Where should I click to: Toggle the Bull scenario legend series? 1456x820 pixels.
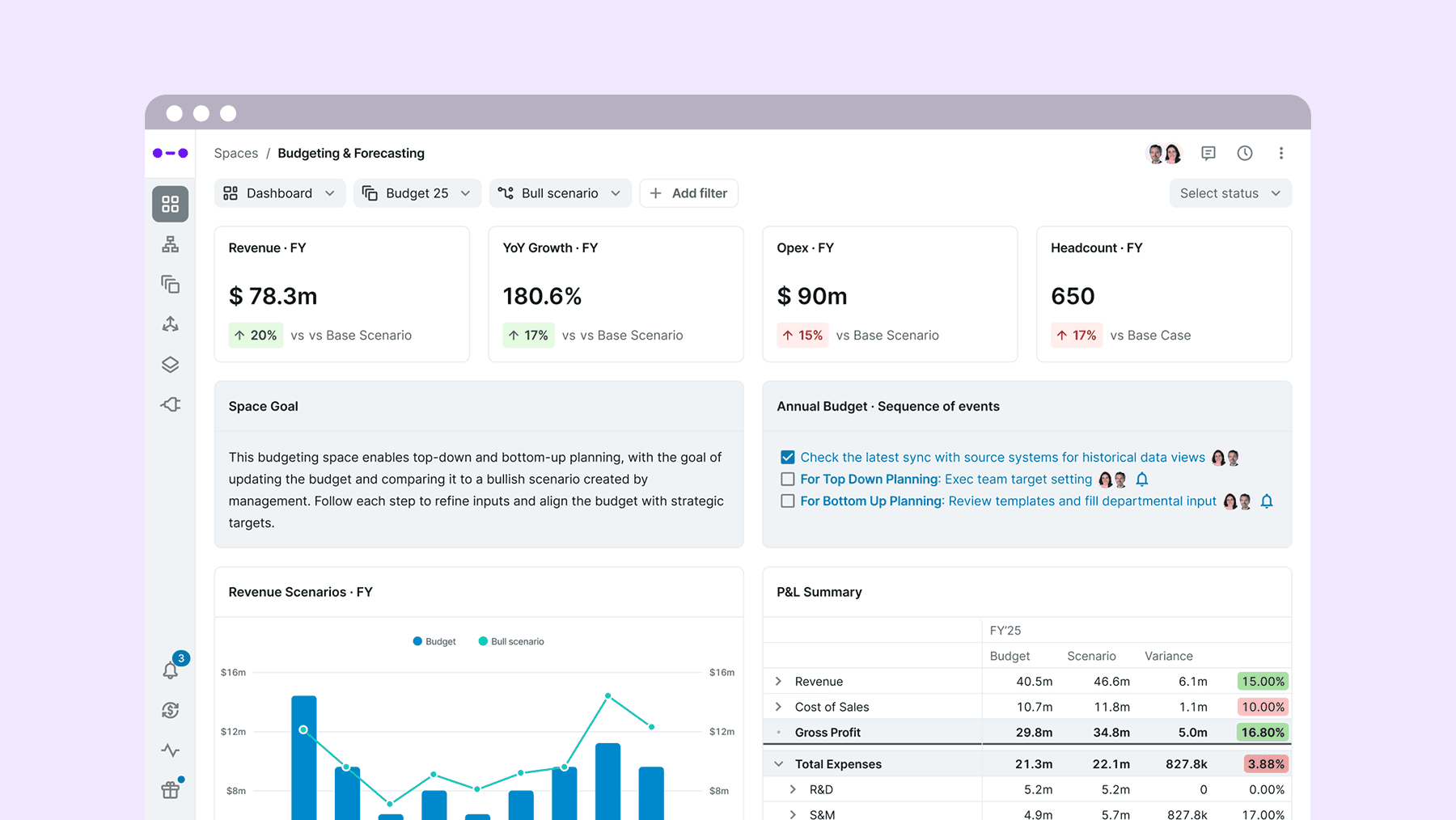511,641
